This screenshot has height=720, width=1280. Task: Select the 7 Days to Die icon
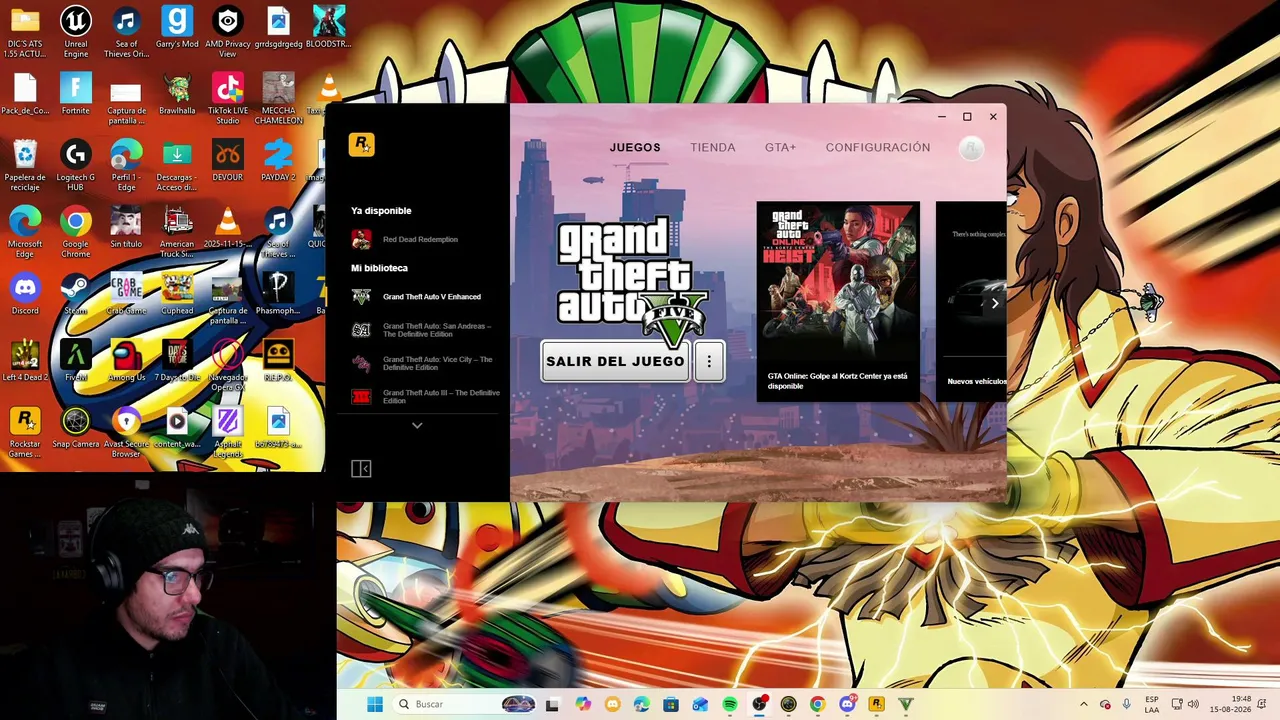coord(177,361)
